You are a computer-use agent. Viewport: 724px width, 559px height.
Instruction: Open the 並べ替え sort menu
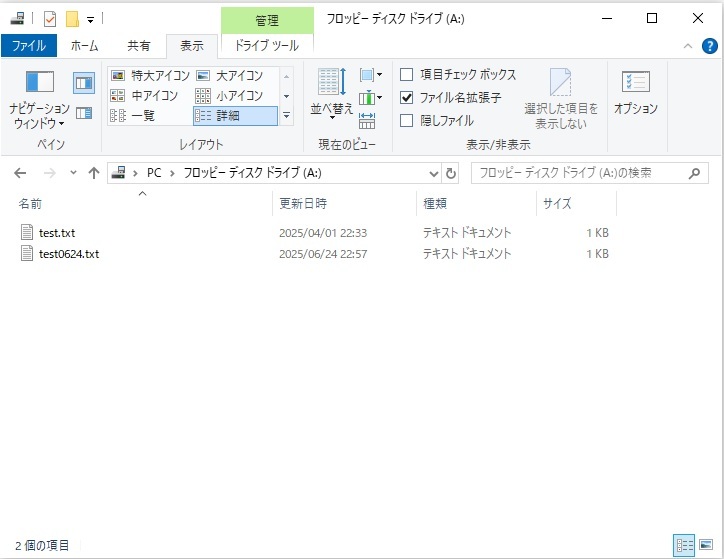332,94
